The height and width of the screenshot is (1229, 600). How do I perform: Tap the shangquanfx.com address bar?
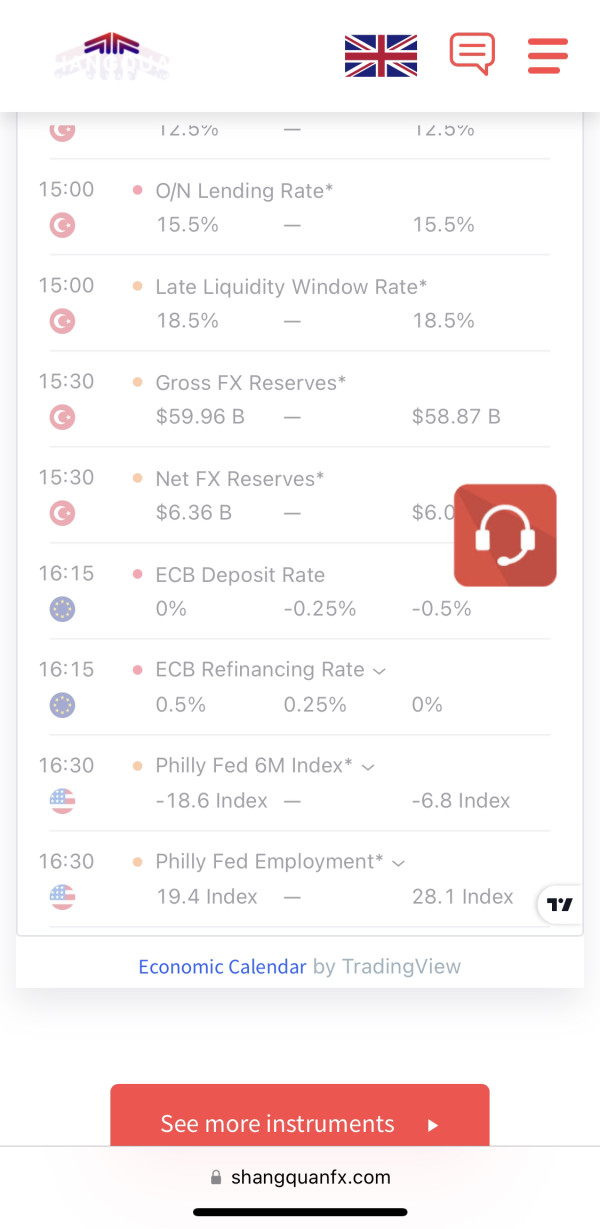tap(310, 1177)
